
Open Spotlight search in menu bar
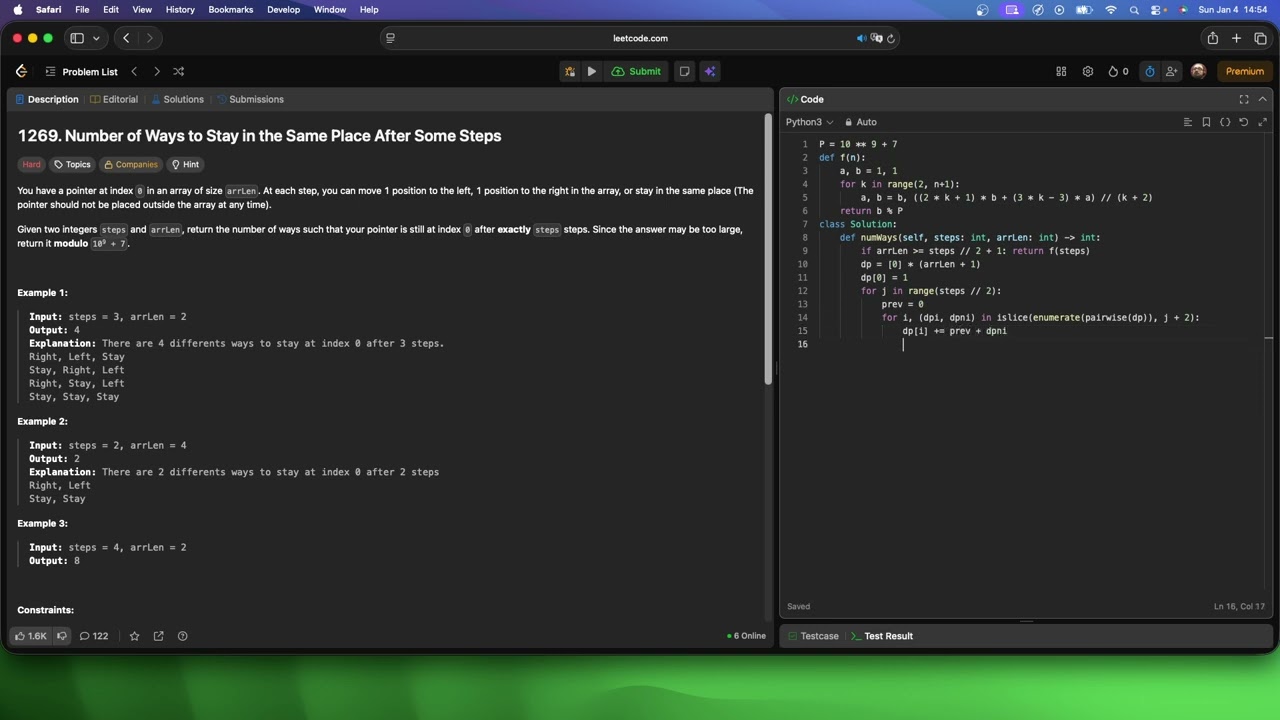[1135, 10]
